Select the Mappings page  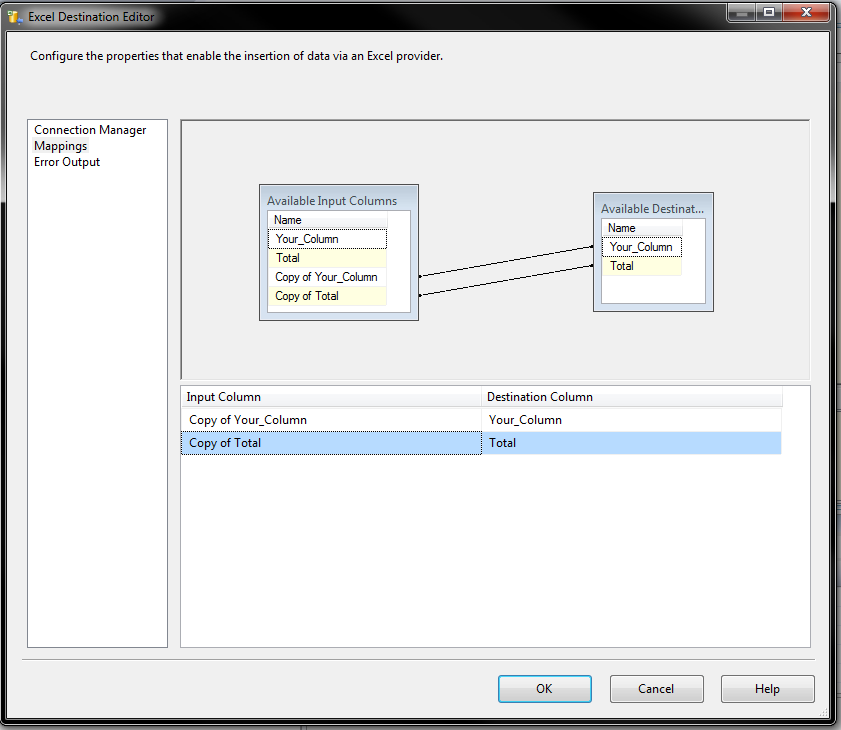60,145
